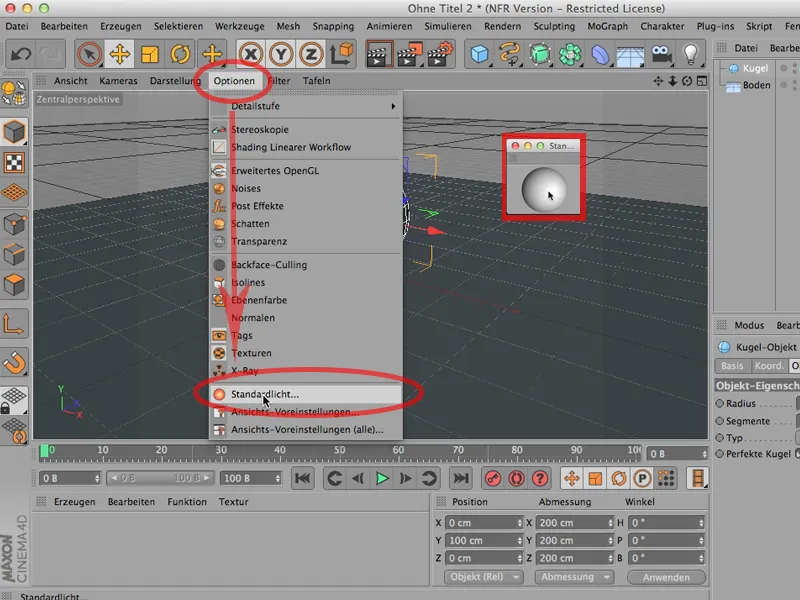Screen dimensions: 800x600
Task: Click the Position Y 100 cm field
Action: tap(484, 540)
